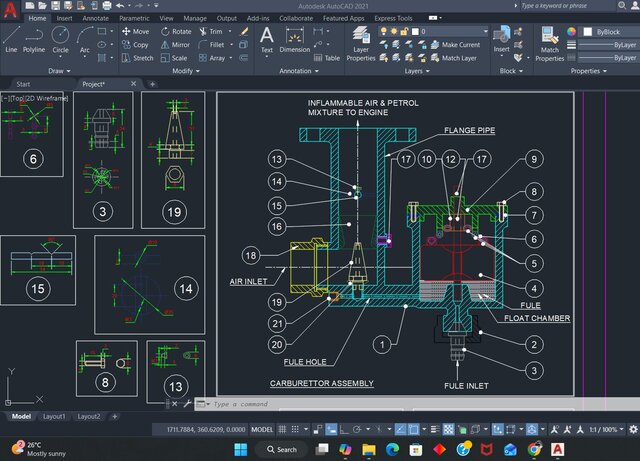The image size is (640, 461).
Task: Start the Dimension tool
Action: pos(295,40)
